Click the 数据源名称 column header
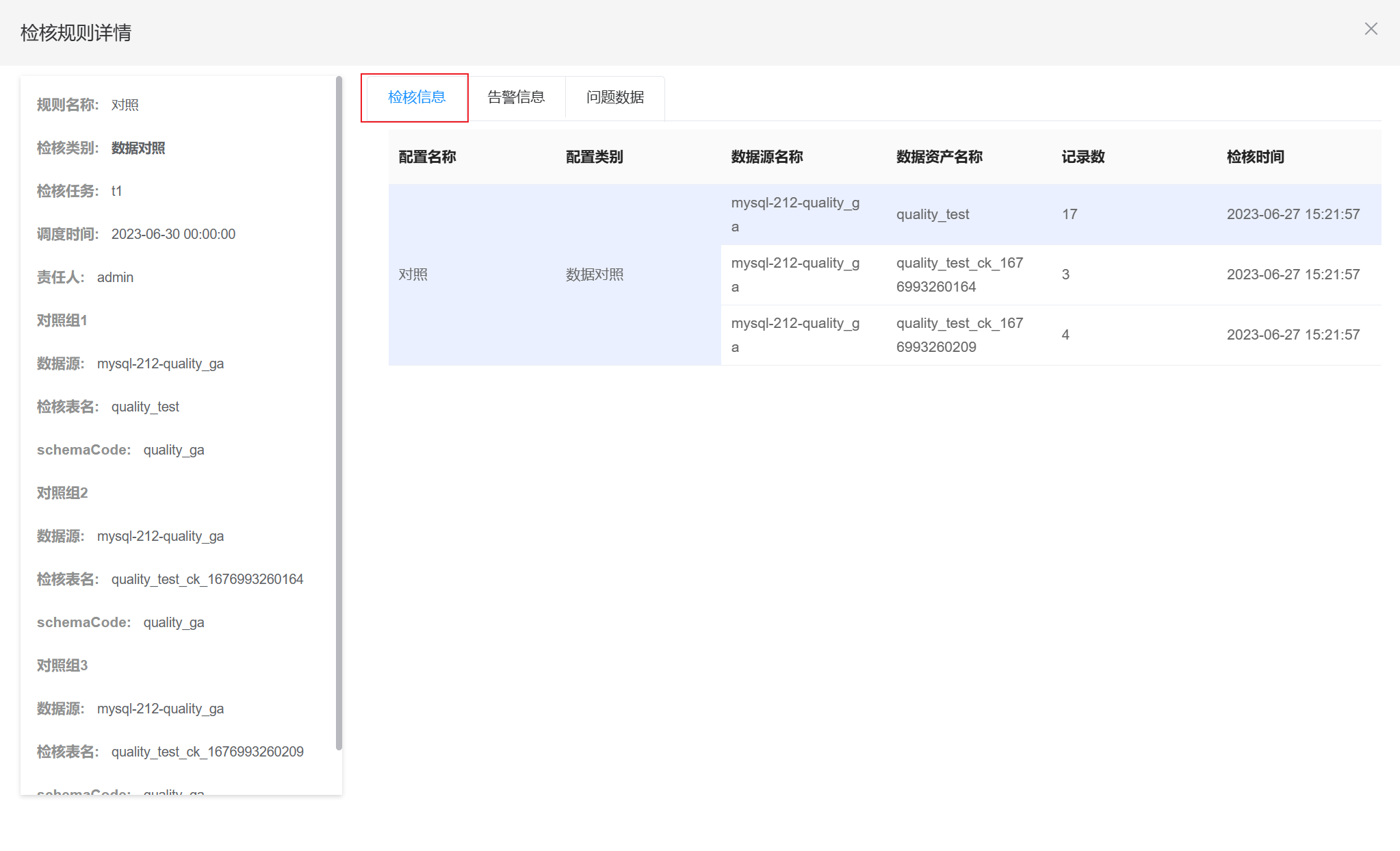 click(766, 157)
